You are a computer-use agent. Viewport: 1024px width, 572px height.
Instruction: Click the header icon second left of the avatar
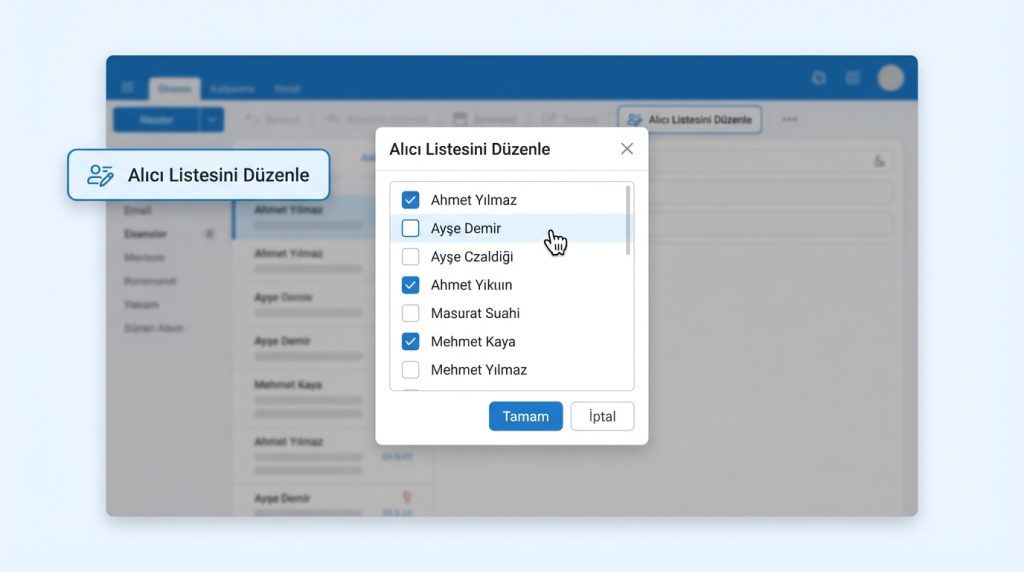819,78
